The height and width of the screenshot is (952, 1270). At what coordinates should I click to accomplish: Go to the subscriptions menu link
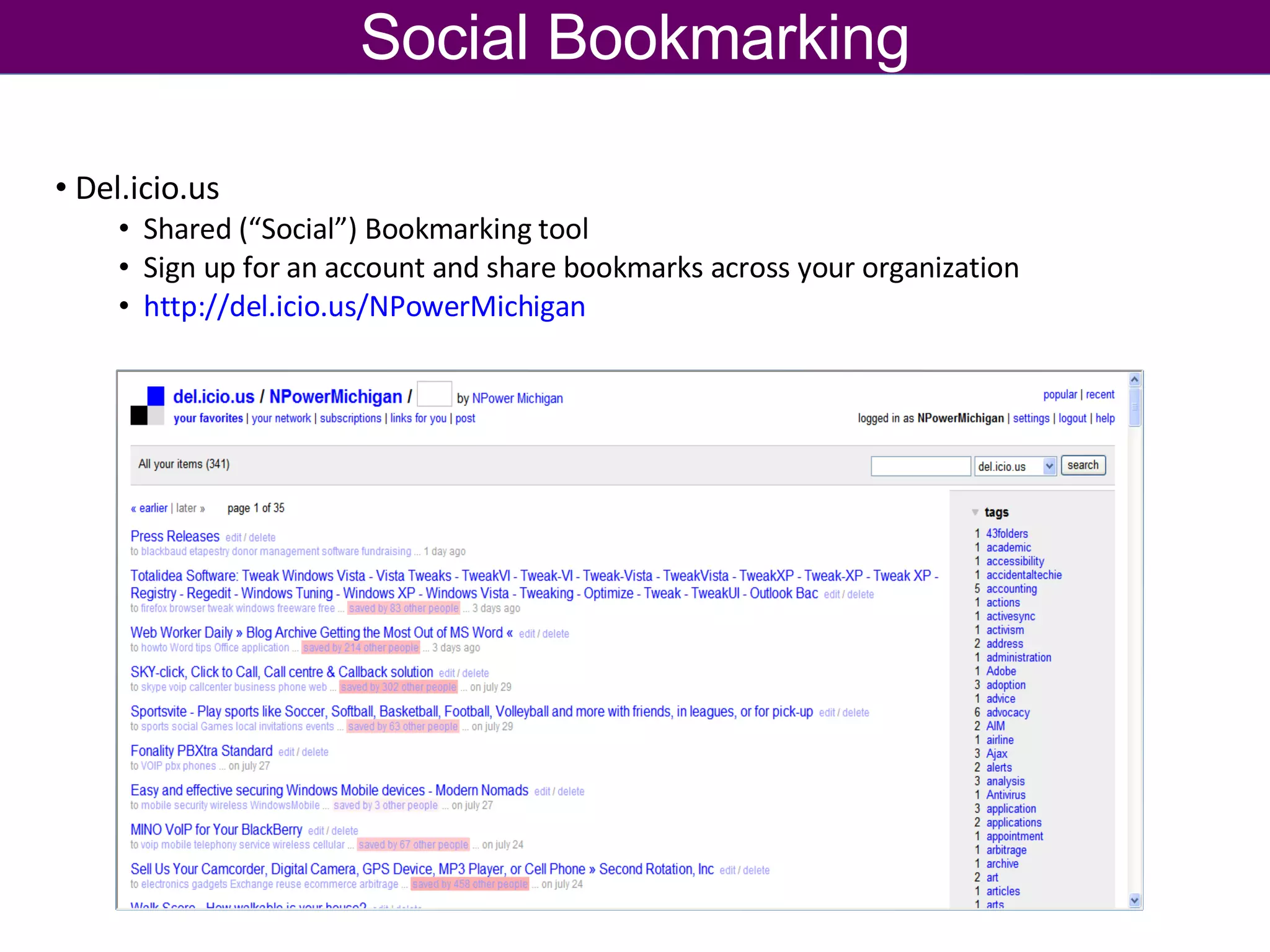pos(350,418)
